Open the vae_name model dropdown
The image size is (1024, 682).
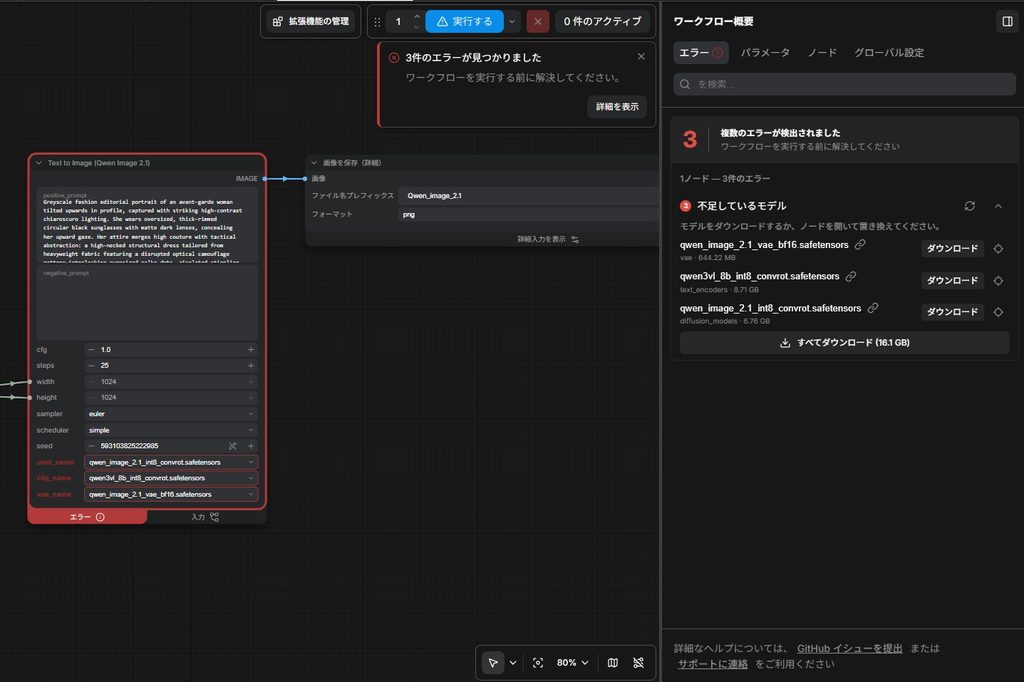pyautogui.click(x=171, y=495)
